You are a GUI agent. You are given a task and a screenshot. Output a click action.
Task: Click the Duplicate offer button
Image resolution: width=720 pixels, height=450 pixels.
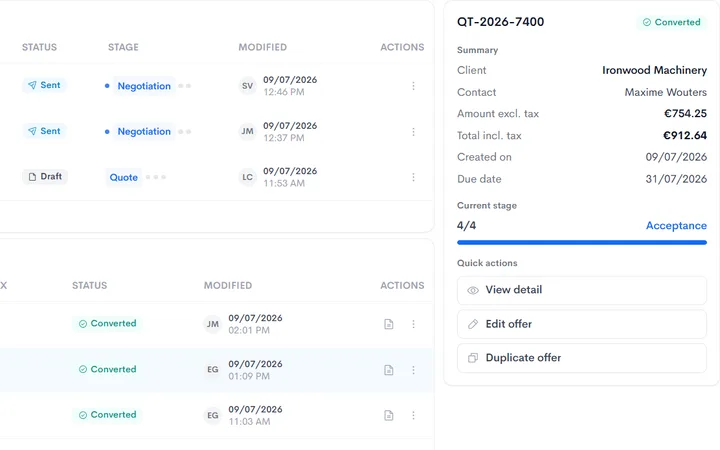click(582, 358)
